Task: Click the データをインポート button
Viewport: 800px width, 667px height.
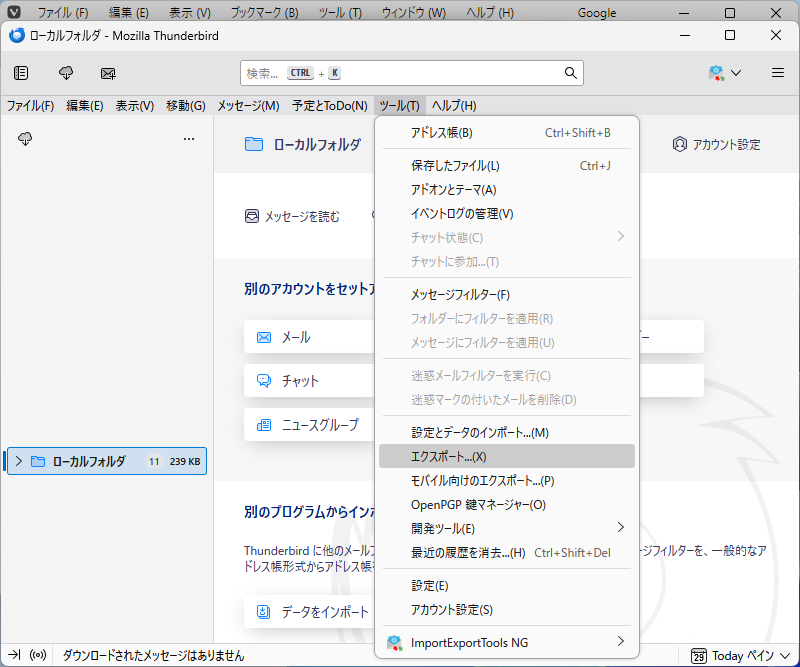Action: point(309,611)
